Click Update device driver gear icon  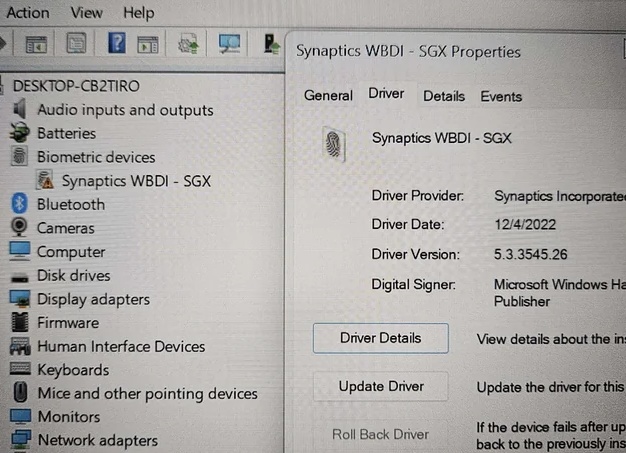pos(188,43)
